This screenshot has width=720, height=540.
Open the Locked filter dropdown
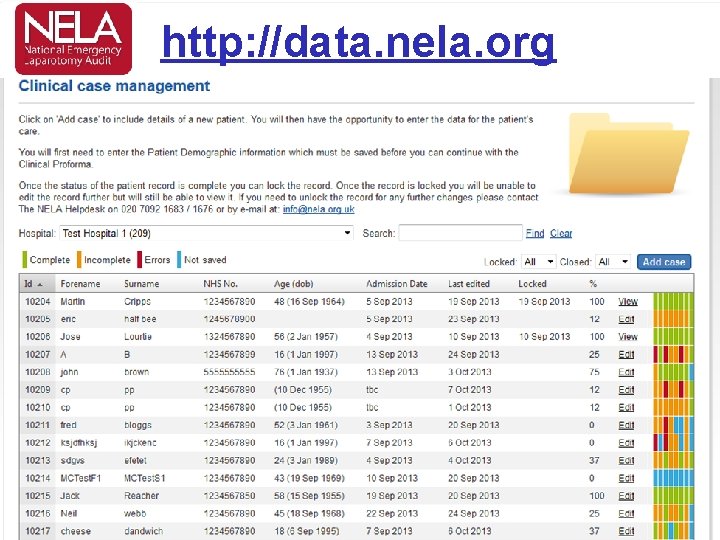539,262
